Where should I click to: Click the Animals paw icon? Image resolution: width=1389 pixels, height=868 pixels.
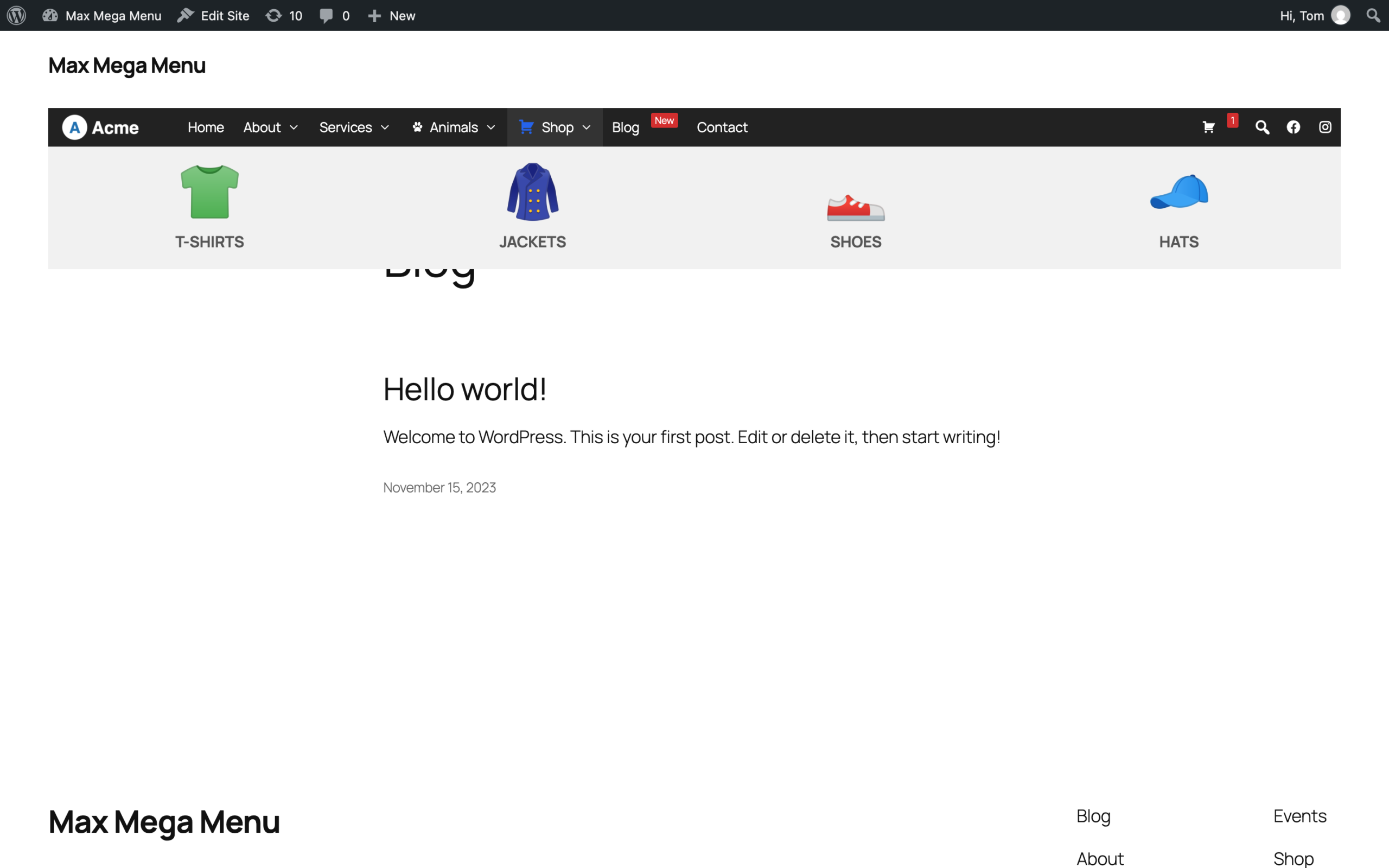[417, 127]
